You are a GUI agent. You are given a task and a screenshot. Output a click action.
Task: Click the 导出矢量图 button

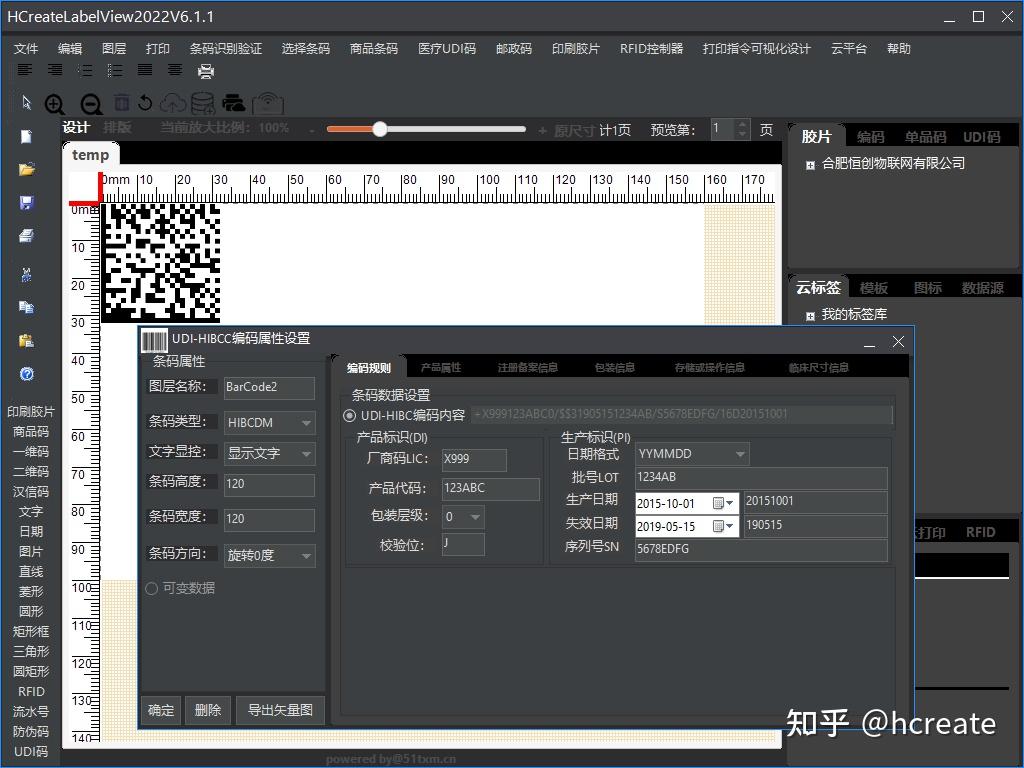coord(280,711)
